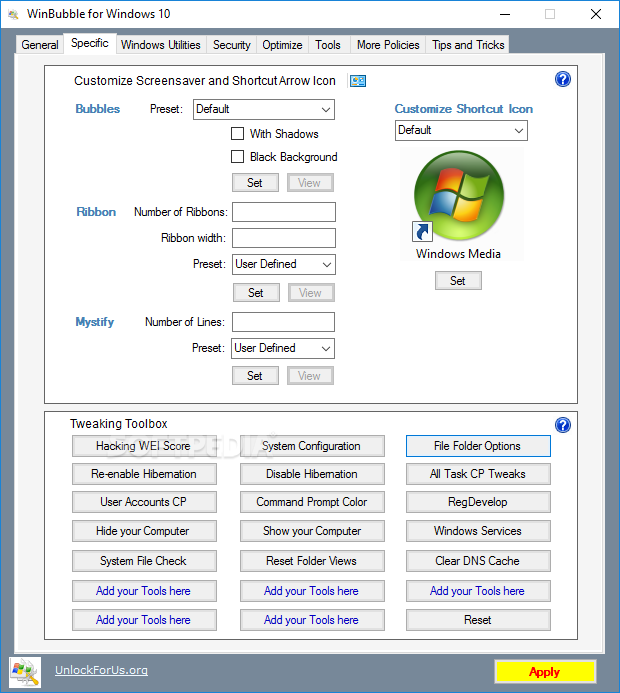Image resolution: width=620 pixels, height=693 pixels.
Task: Click the tools logo icon beside UnlockForUs.org
Action: (x=25, y=672)
